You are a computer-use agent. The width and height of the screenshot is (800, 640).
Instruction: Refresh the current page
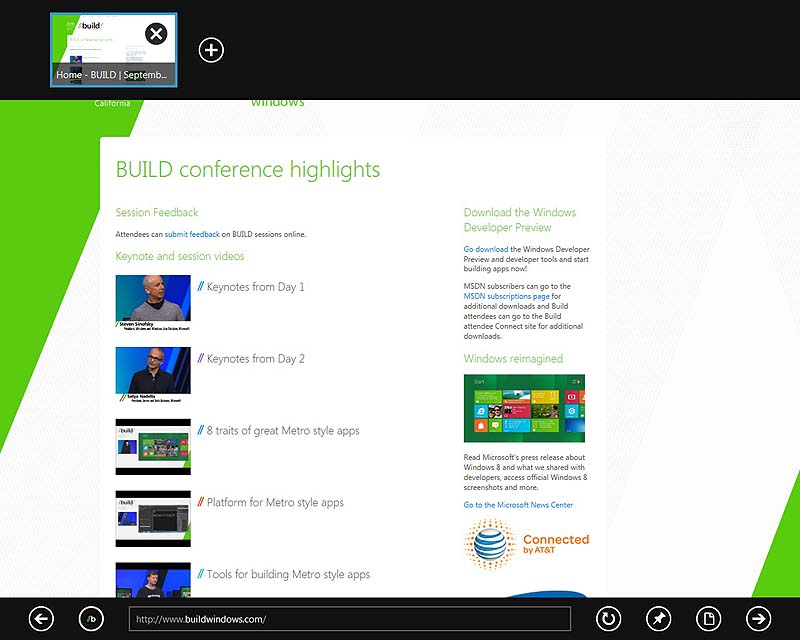click(607, 618)
